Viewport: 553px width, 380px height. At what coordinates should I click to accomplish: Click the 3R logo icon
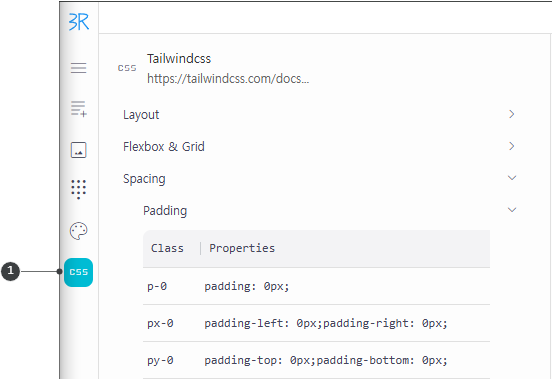point(79,22)
